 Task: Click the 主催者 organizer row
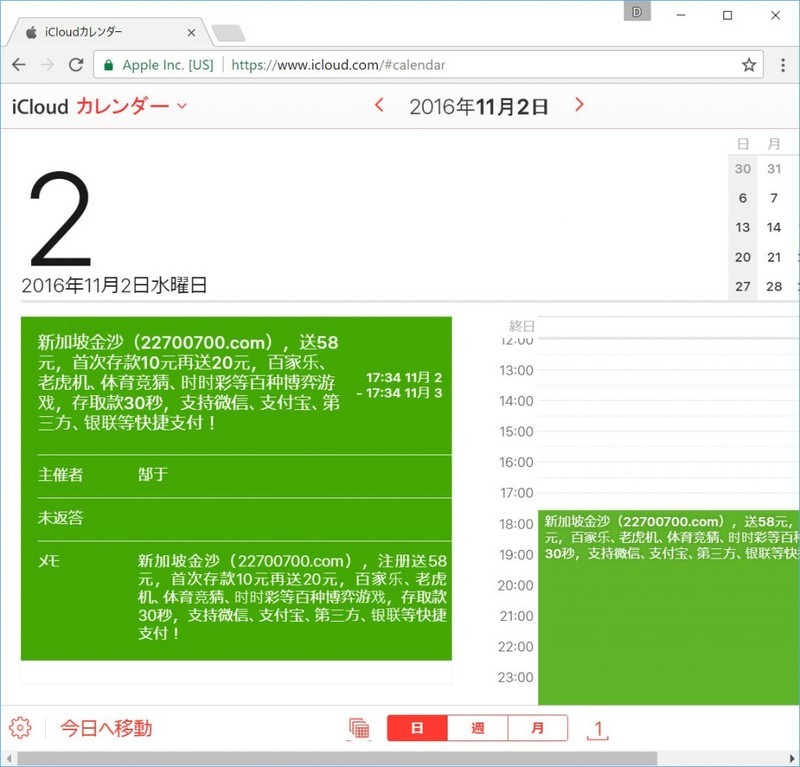point(244,475)
